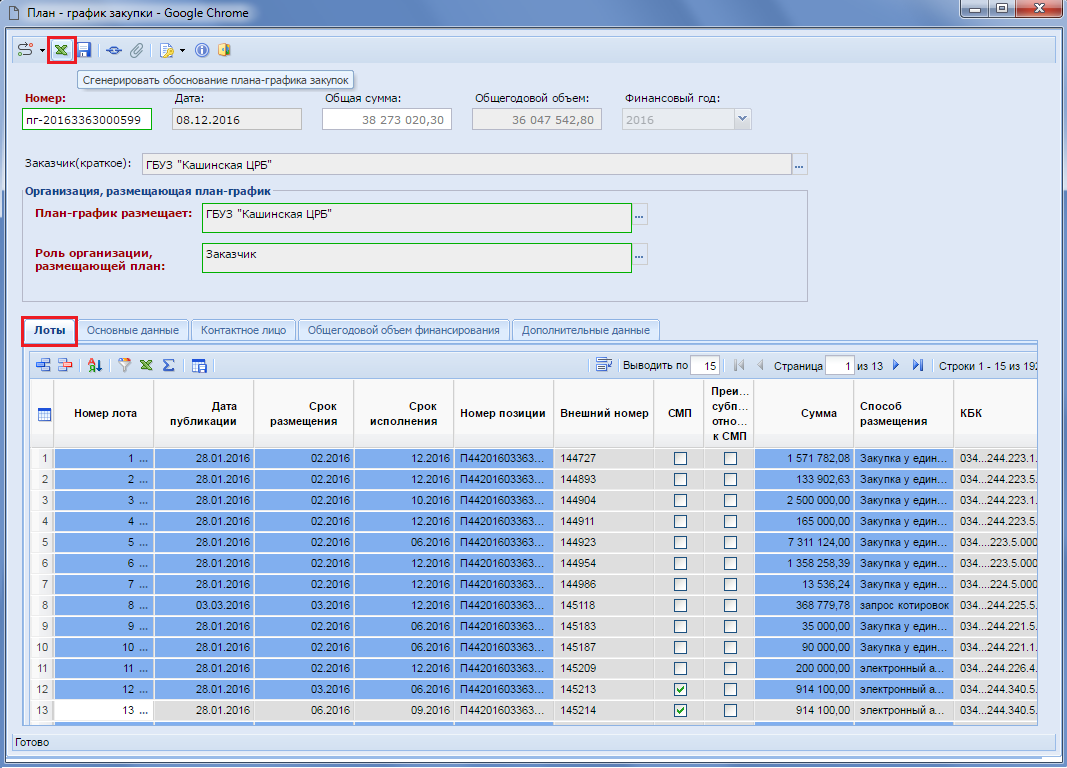Open the Финансовый год dropdown
Viewport: 1067px width, 768px height.
(x=742, y=119)
